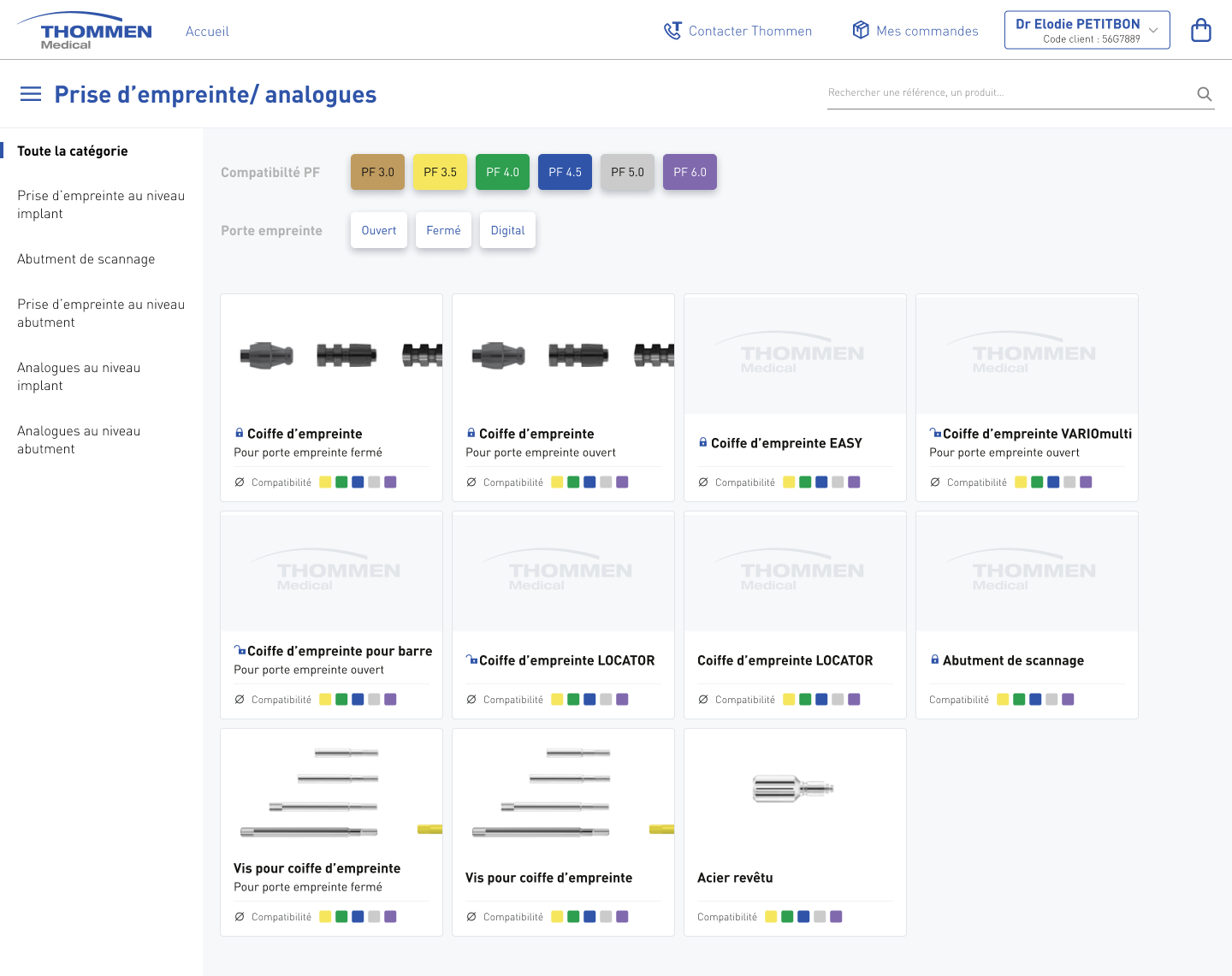1232x976 pixels.
Task: Click the phone icon beside Contacter Thommen
Action: tap(673, 31)
